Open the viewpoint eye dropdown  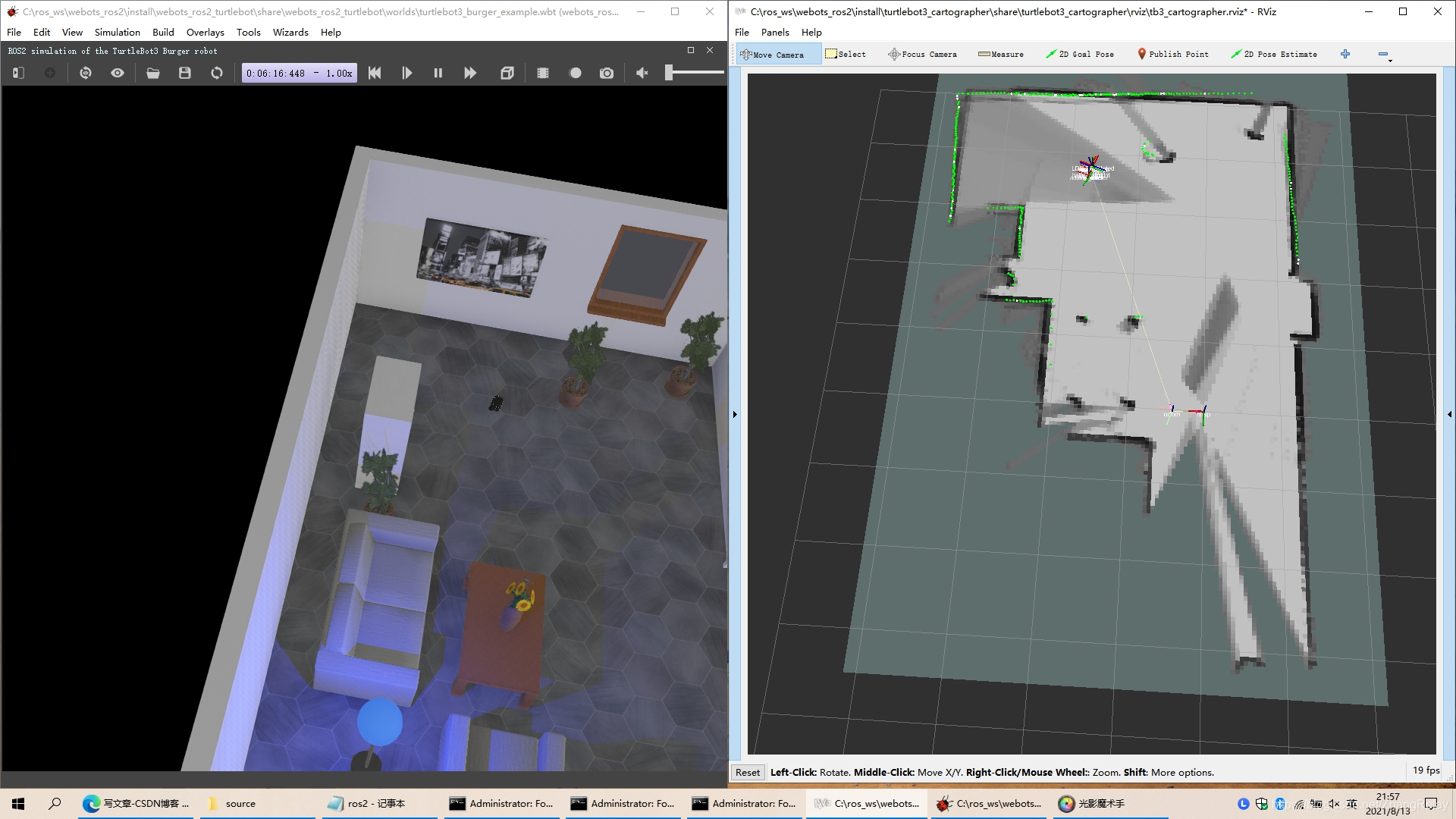(118, 73)
